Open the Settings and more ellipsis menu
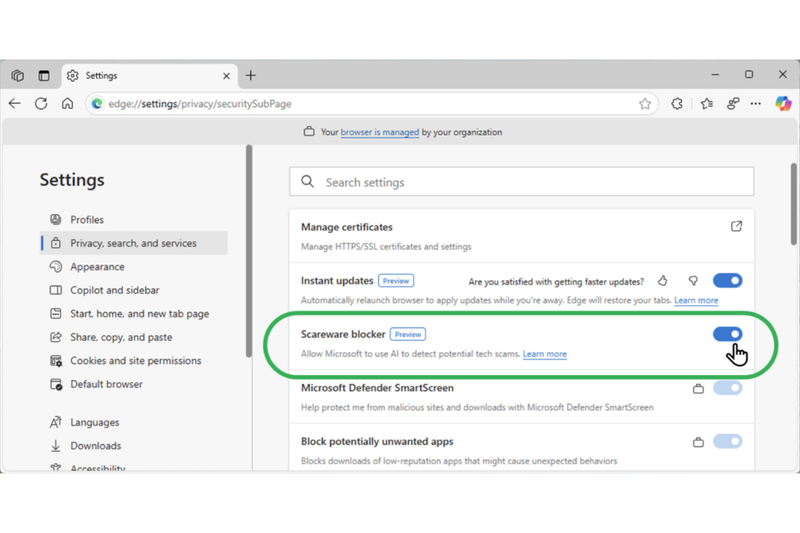 click(757, 103)
